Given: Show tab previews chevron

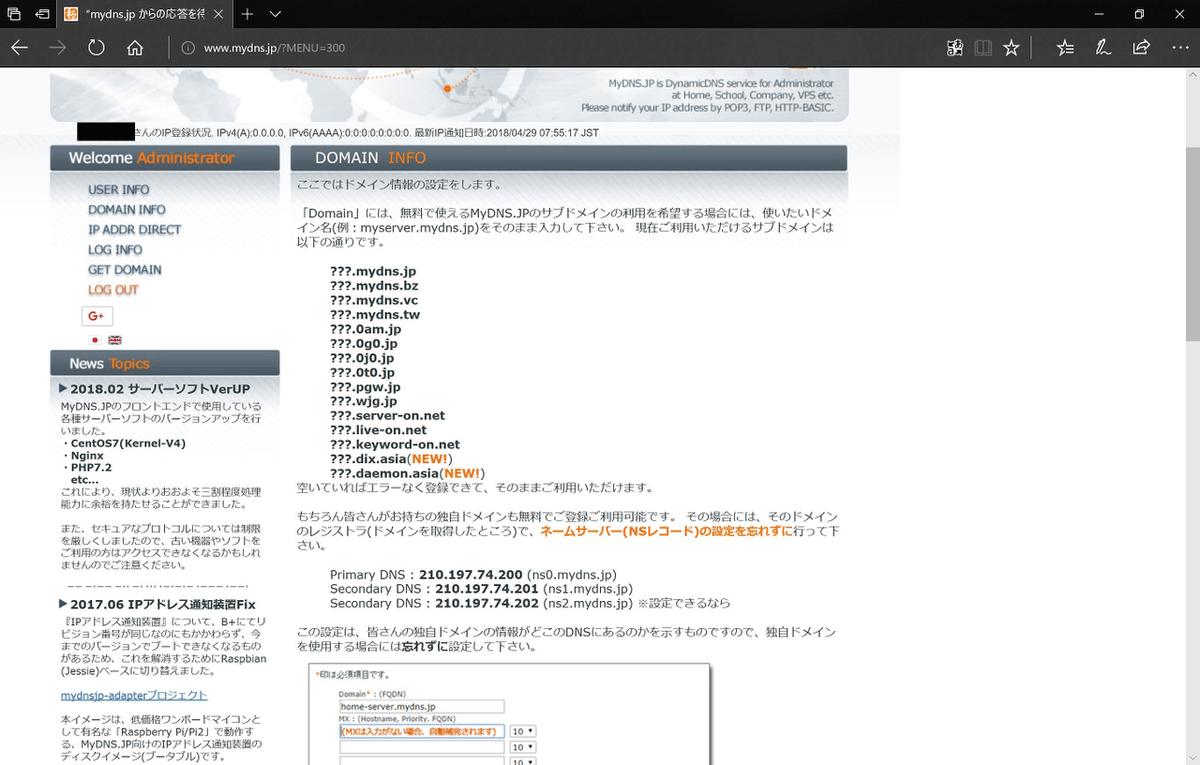Looking at the screenshot, I should (276, 14).
